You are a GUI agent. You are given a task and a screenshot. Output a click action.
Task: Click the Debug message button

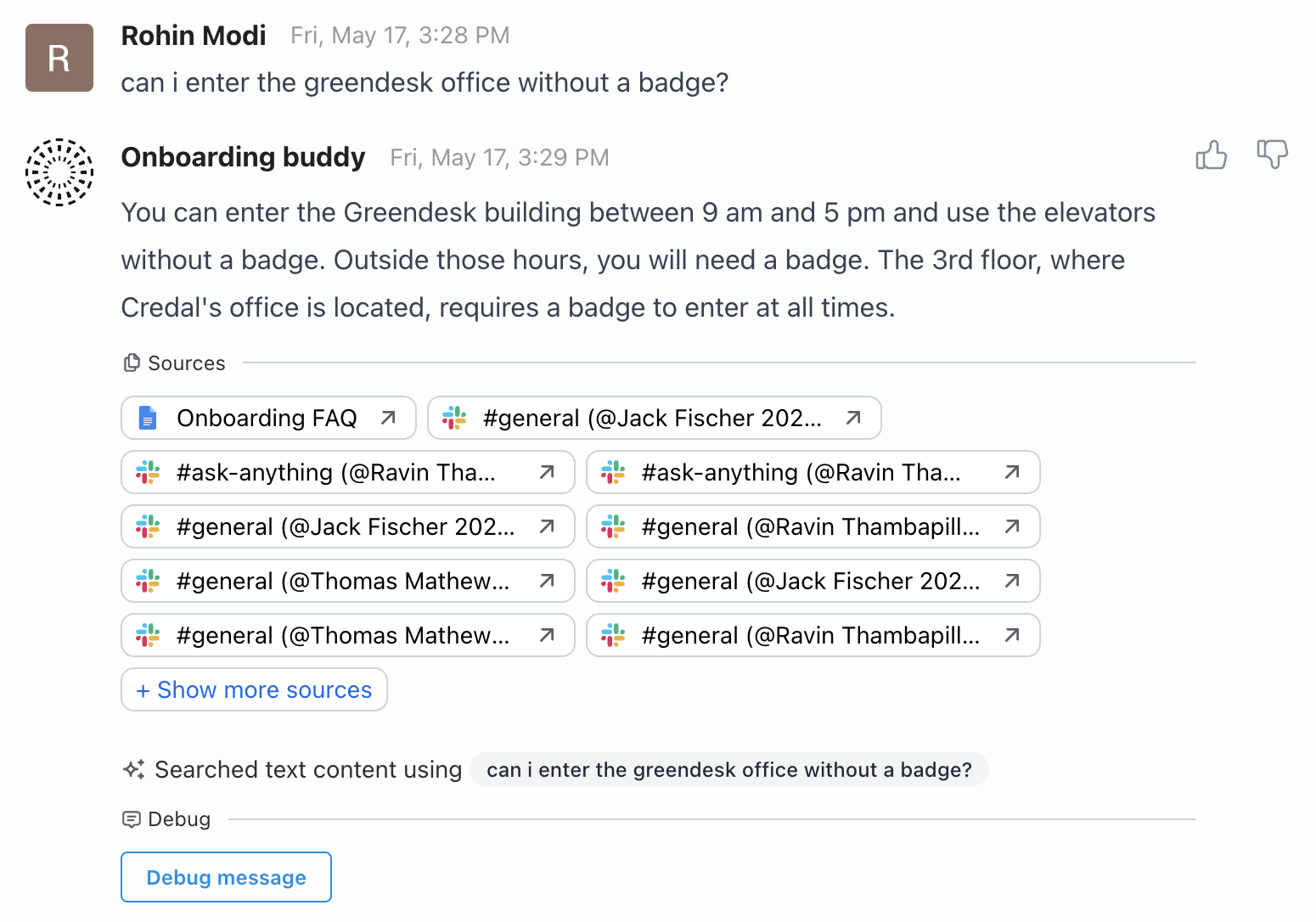tap(226, 877)
